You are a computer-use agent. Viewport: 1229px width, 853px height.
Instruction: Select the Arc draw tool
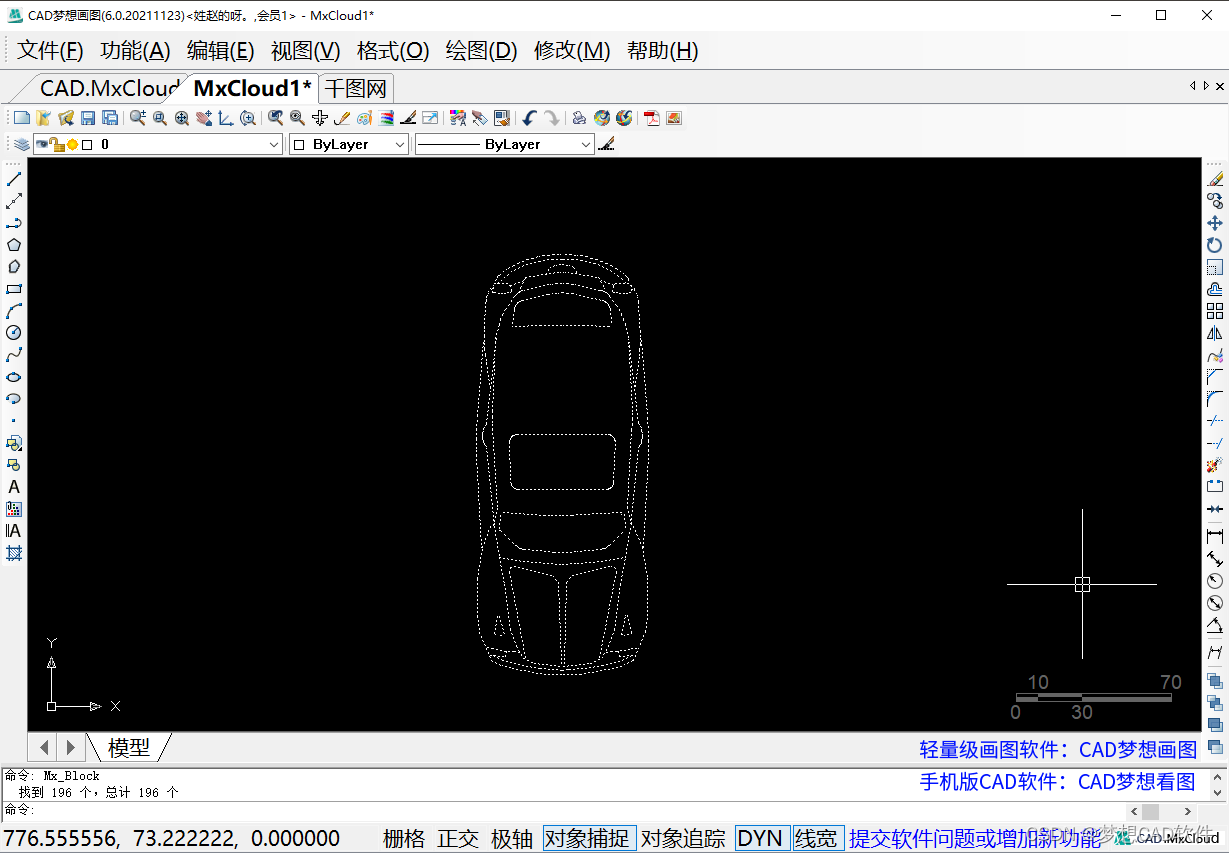pos(14,311)
